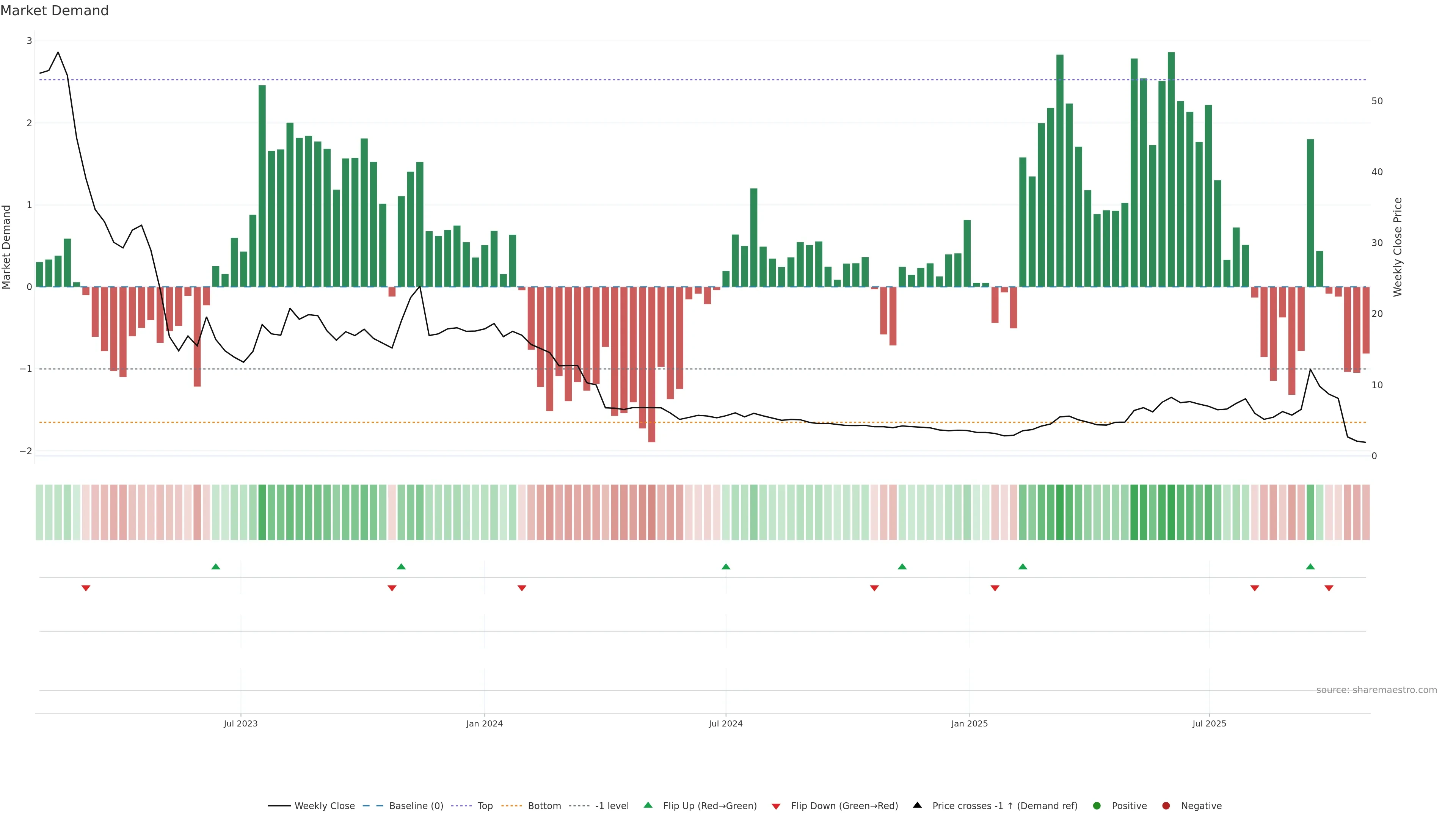Screen dimensions: 1456x819
Task: Click the Jan 2025 x-axis label
Action: pos(970,723)
